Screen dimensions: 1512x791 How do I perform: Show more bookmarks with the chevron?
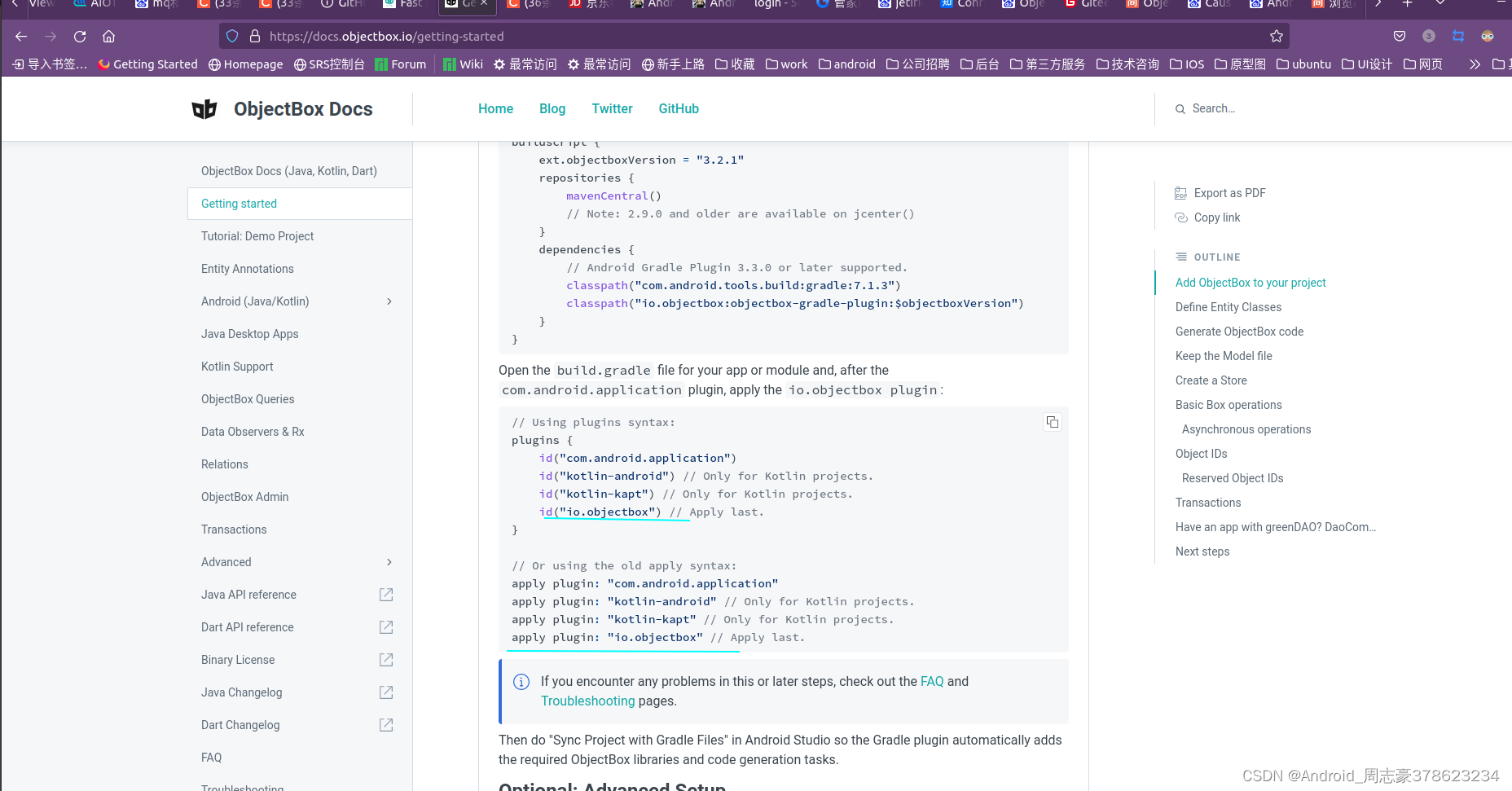tap(1475, 64)
